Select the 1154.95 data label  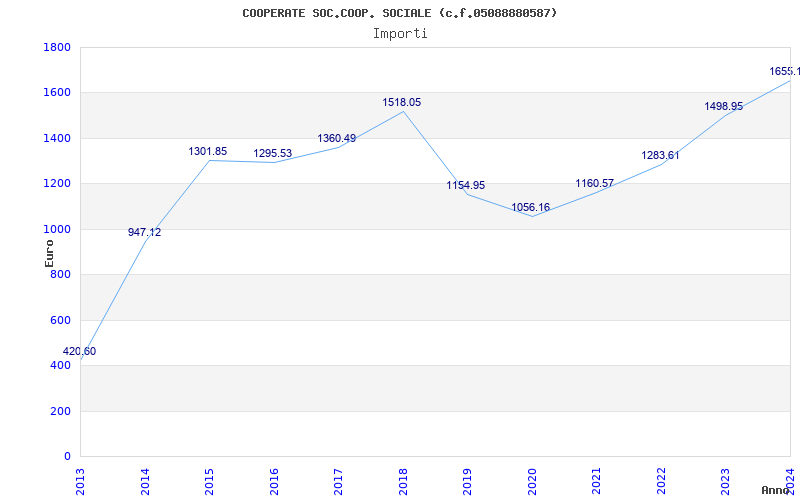click(x=466, y=186)
